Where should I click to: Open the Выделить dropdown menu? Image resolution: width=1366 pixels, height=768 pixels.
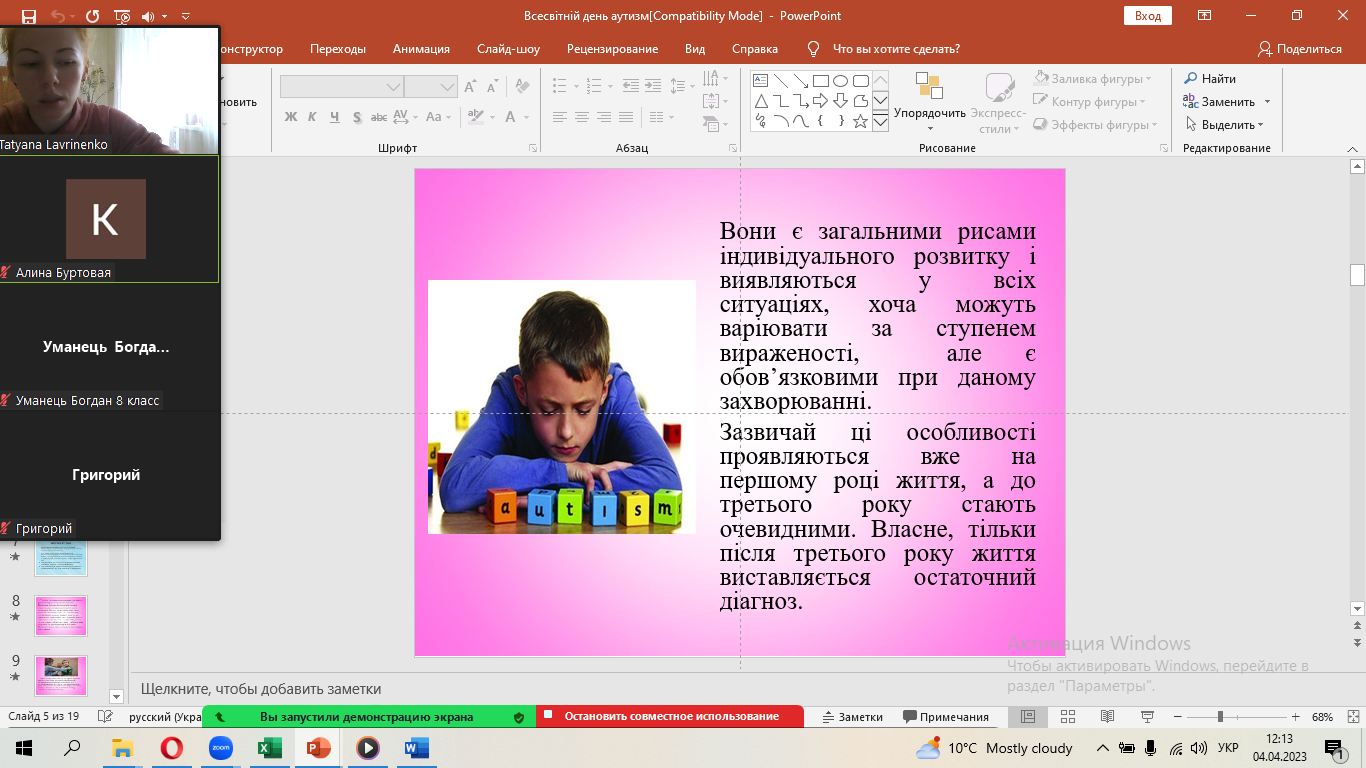click(x=1226, y=125)
